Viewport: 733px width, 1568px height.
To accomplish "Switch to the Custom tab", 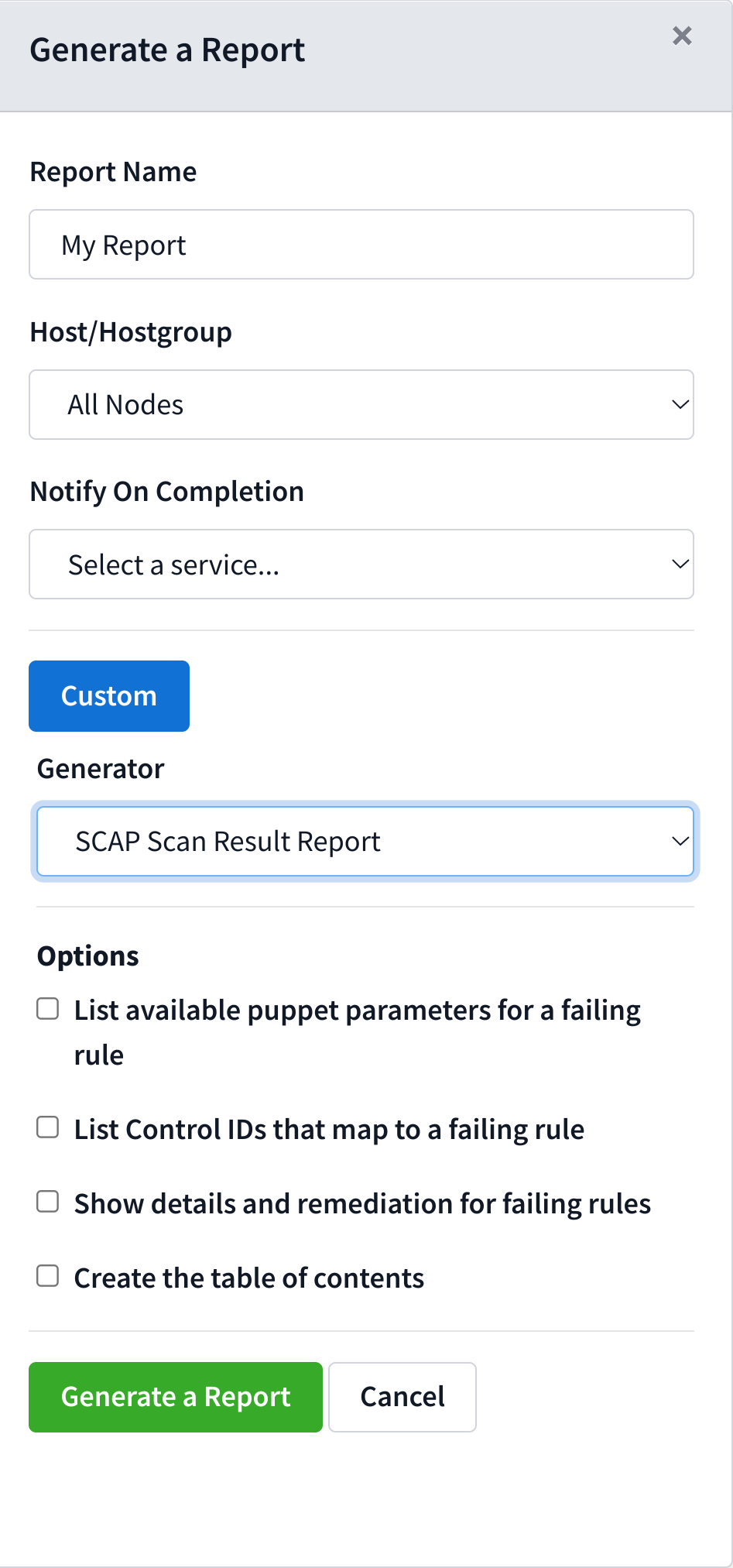I will 109,696.
